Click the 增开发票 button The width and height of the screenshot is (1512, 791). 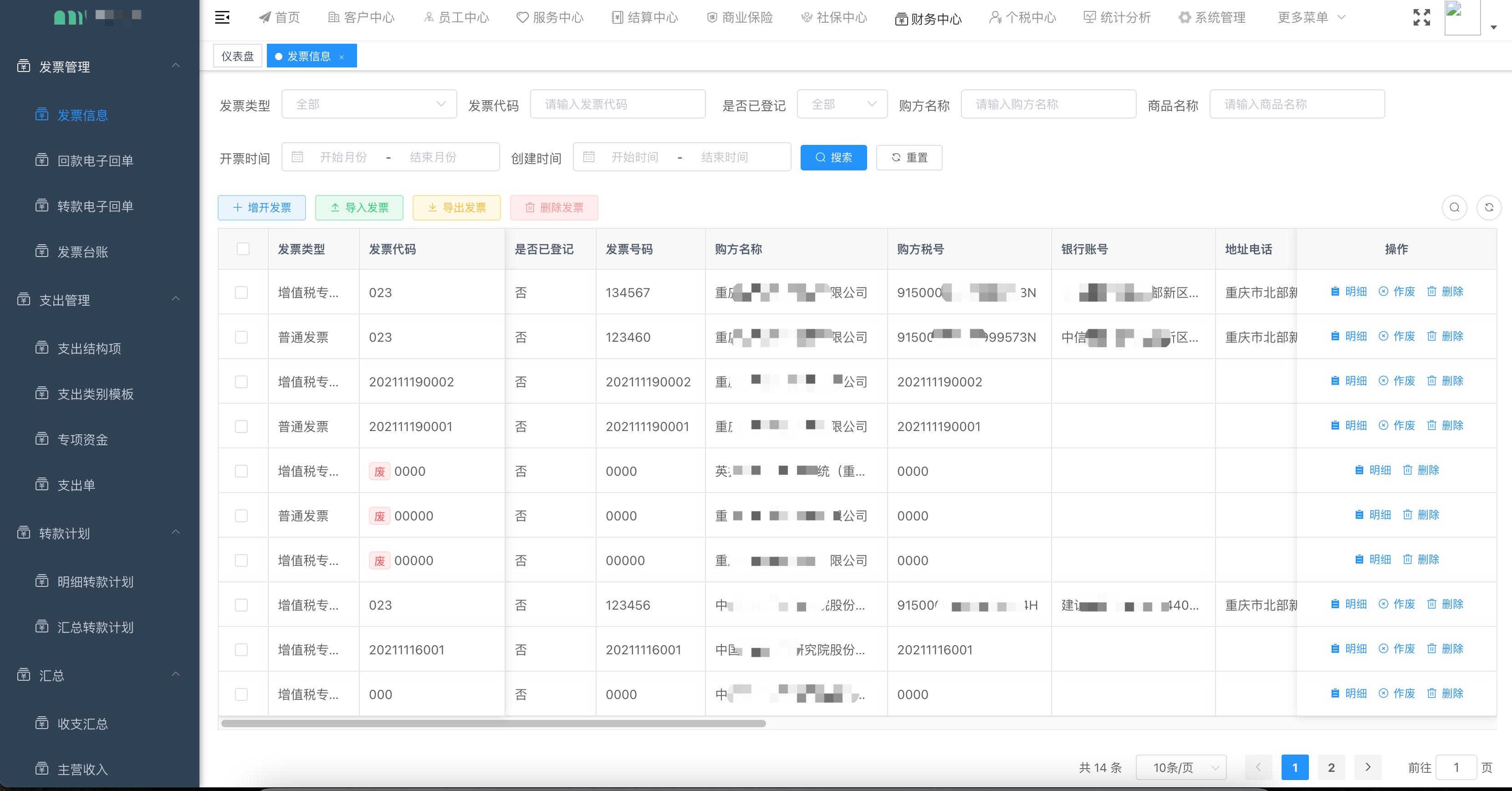click(262, 207)
